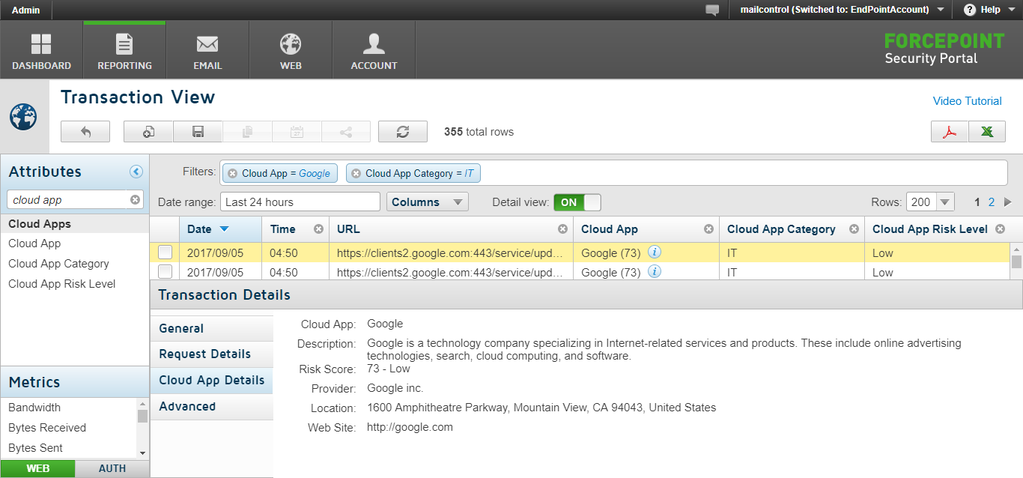Viewport: 1023px width, 478px height.
Task: Open info icon next to Google (73) first row
Action: click(x=654, y=252)
